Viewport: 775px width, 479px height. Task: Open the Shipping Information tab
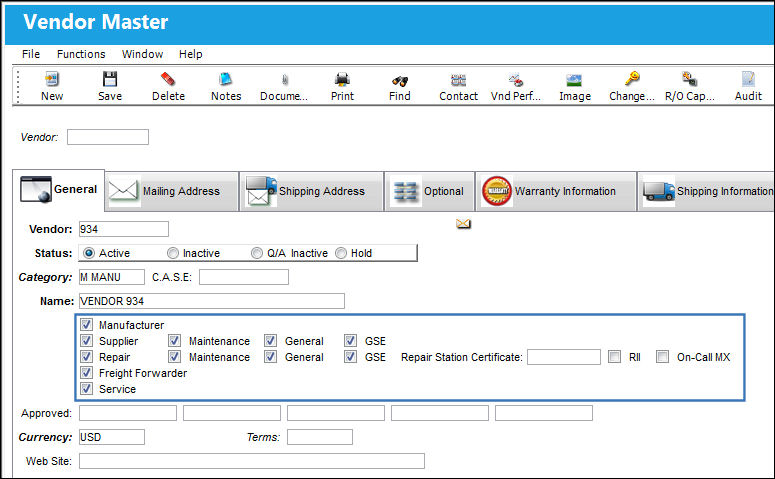coord(707,191)
